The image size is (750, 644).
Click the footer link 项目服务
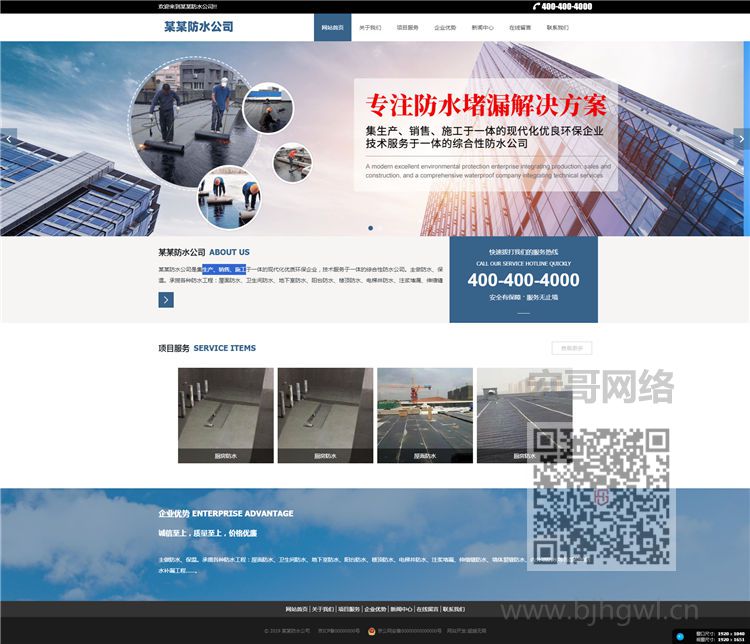coord(349,609)
